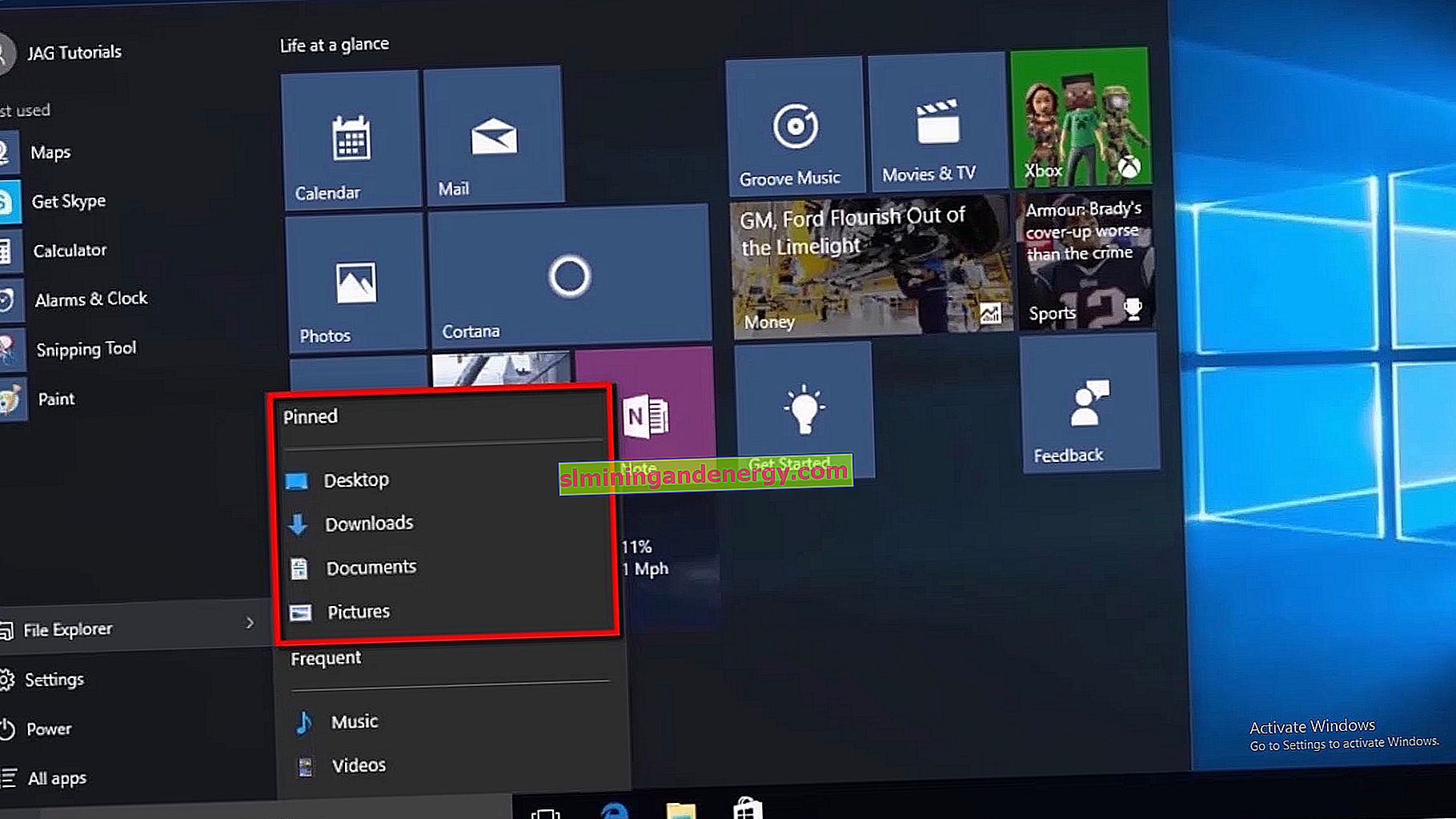The image size is (1456, 819).
Task: Open File Explorer from Start menu
Action: [134, 628]
